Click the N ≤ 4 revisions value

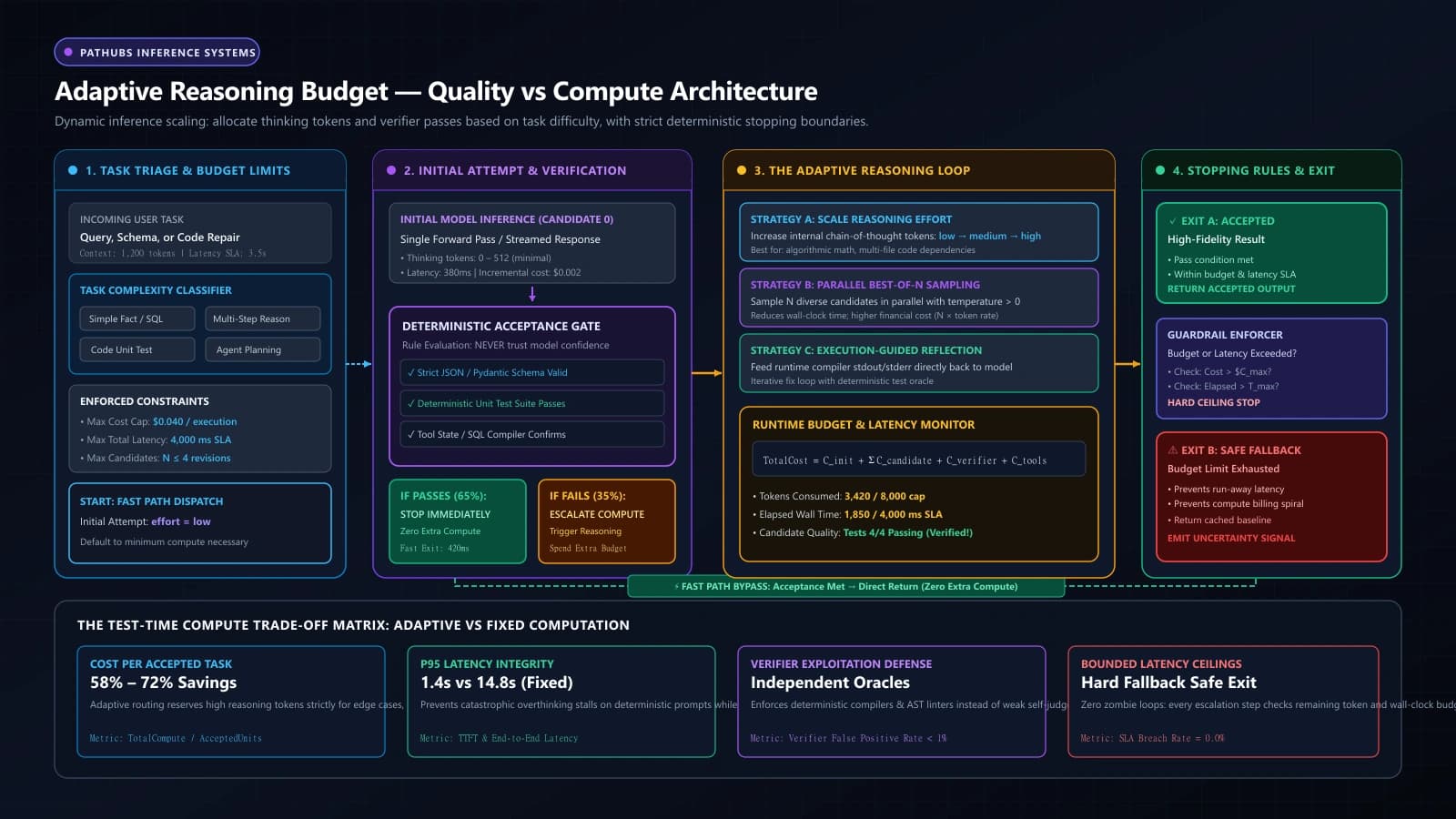(197, 459)
